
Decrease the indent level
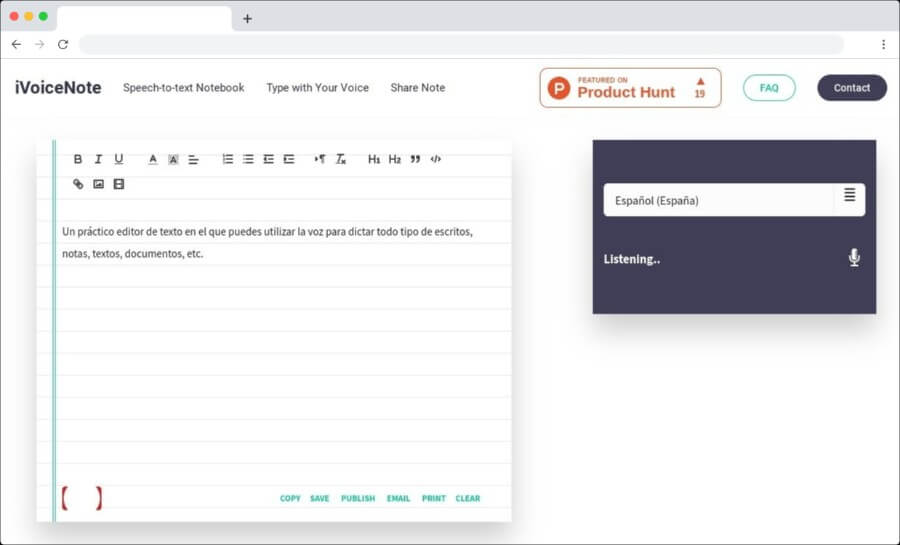click(268, 159)
